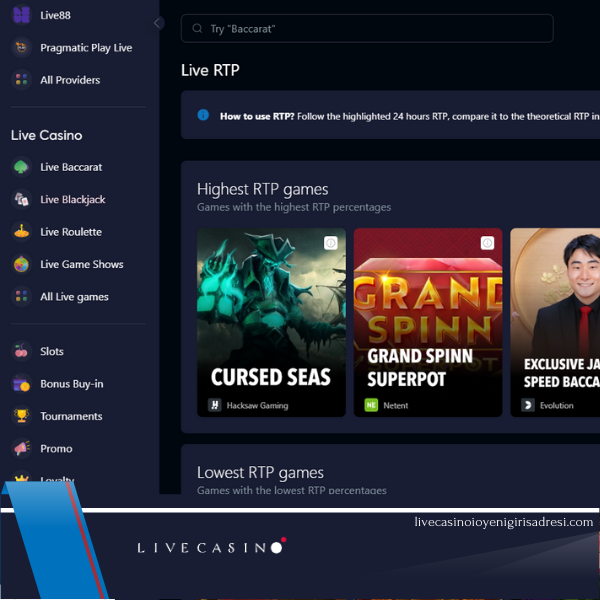This screenshot has width=600, height=600.
Task: Go to Live Blackjack
Action: click(73, 199)
